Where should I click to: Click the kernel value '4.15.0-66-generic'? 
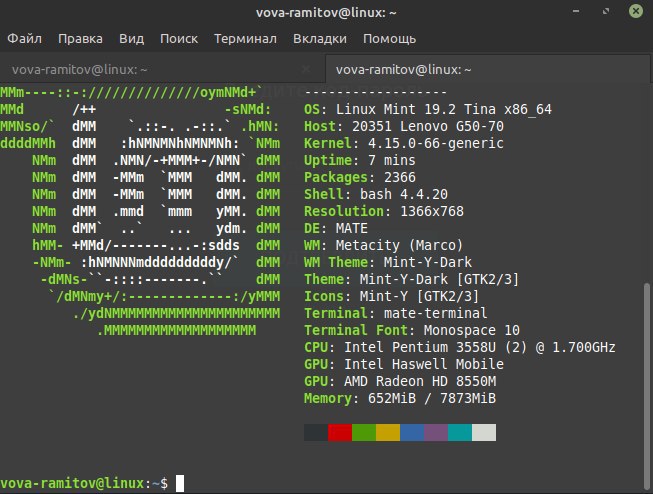click(x=436, y=143)
